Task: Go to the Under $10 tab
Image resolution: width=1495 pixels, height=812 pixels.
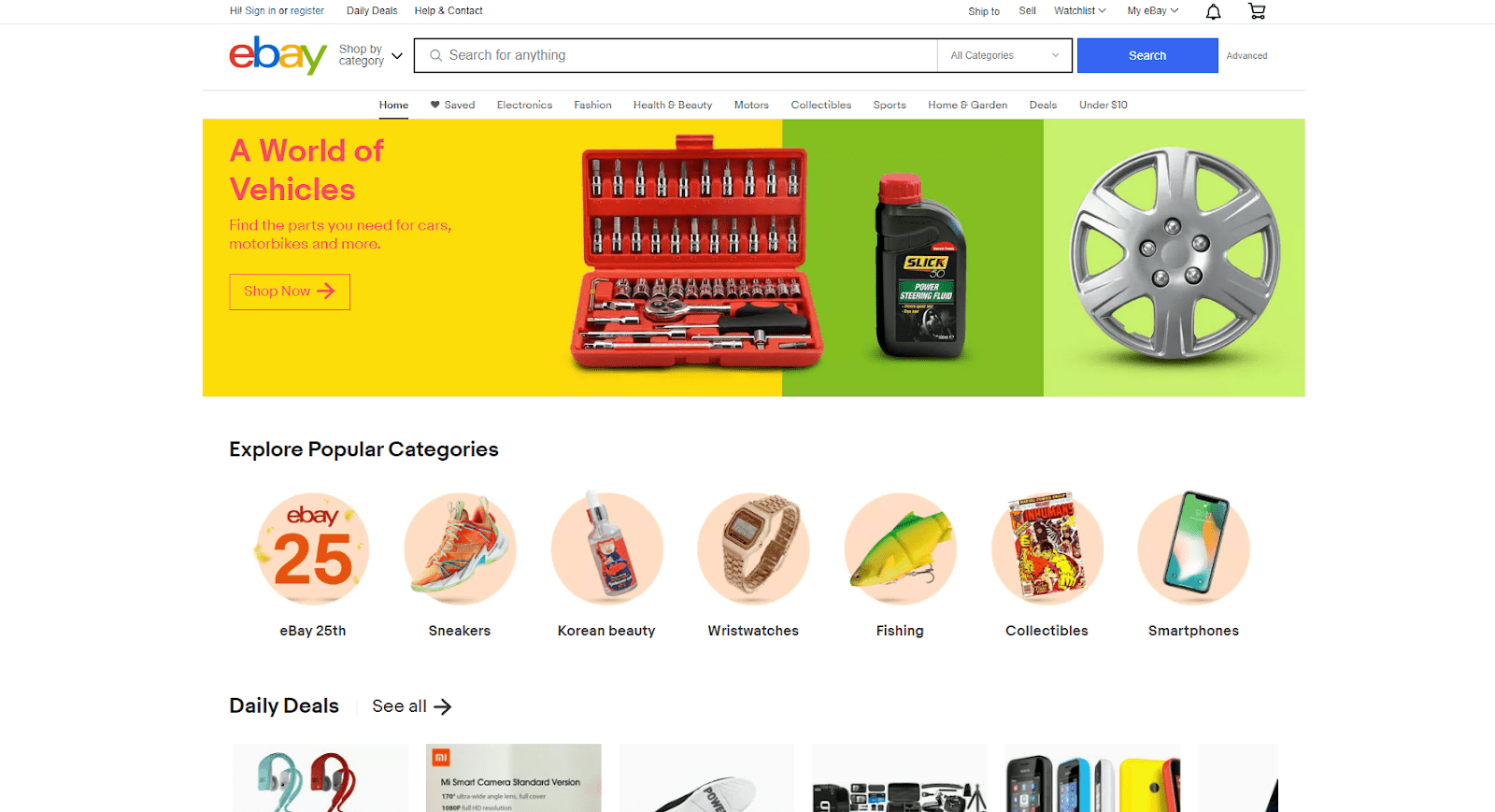Action: pyautogui.click(x=1103, y=105)
